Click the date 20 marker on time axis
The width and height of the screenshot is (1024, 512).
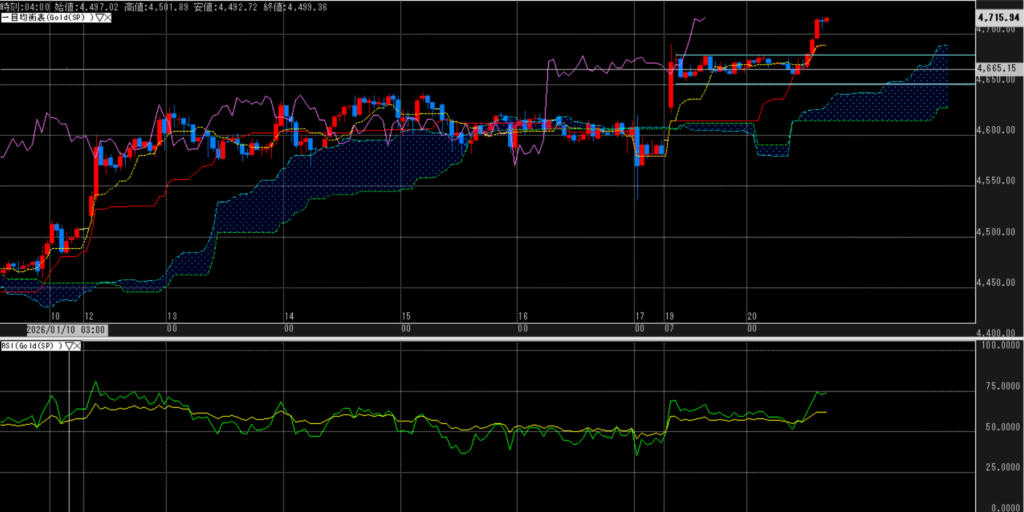[x=751, y=315]
